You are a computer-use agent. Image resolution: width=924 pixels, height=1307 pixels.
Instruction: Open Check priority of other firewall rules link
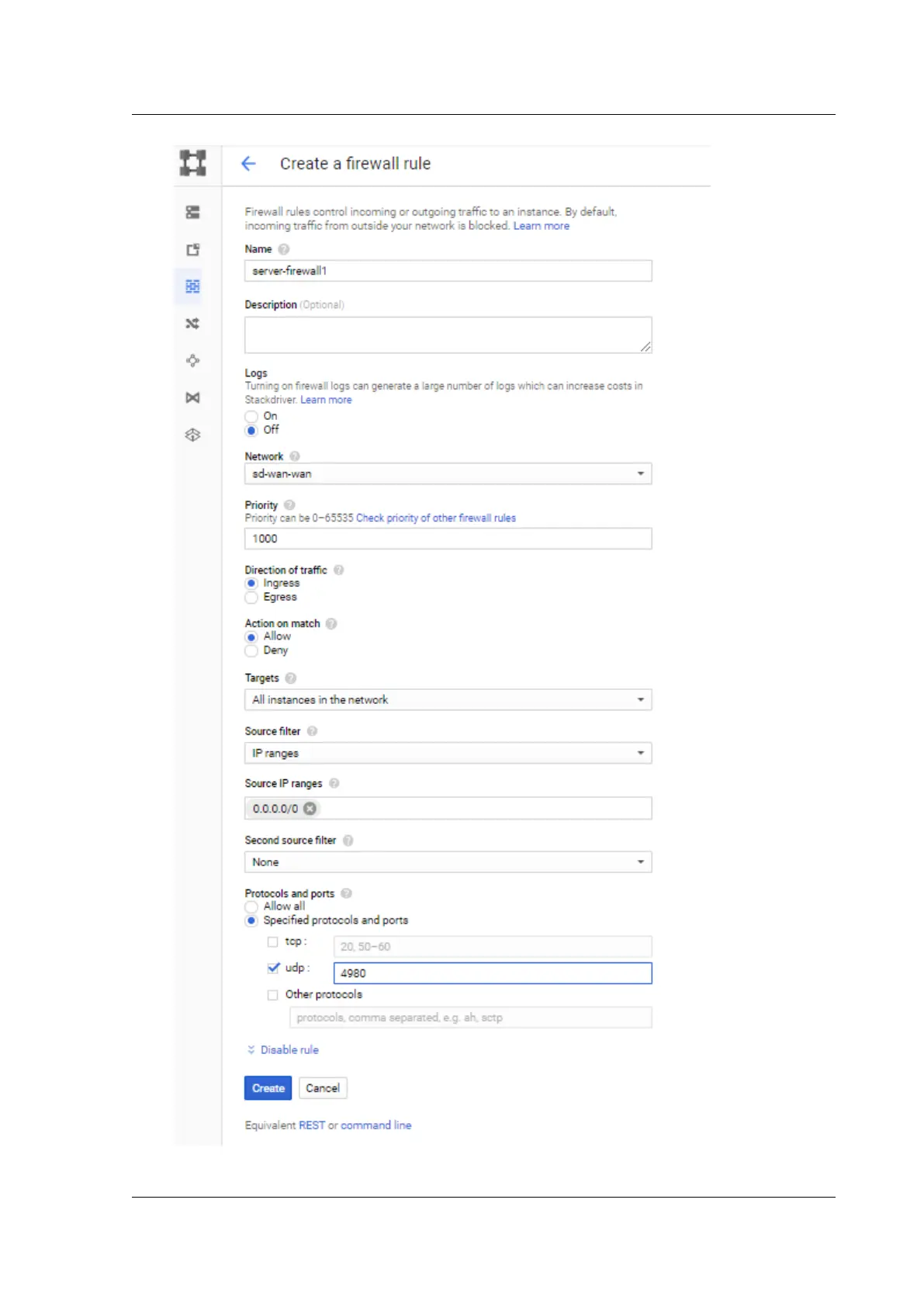(x=436, y=518)
